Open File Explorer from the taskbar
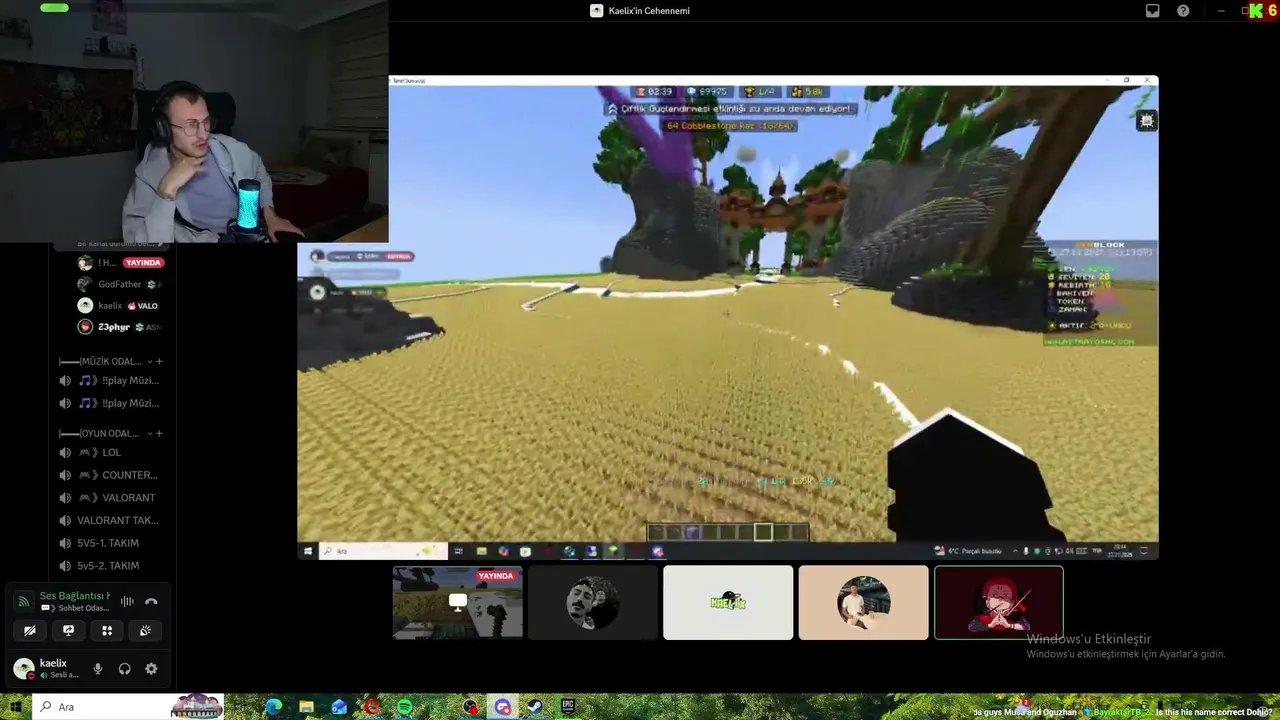The height and width of the screenshot is (720, 1280). [306, 707]
